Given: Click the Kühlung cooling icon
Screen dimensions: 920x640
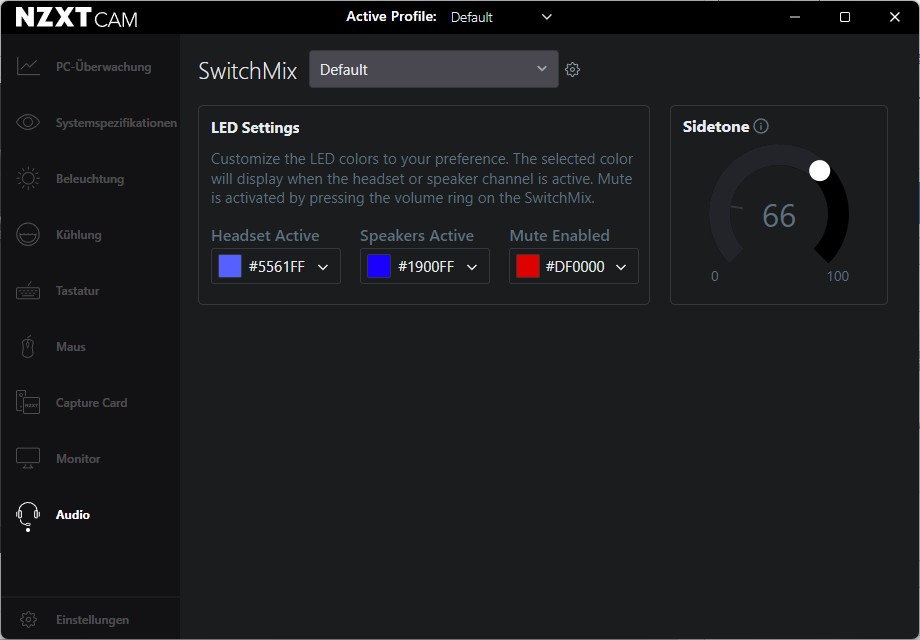Looking at the screenshot, I should (x=28, y=235).
